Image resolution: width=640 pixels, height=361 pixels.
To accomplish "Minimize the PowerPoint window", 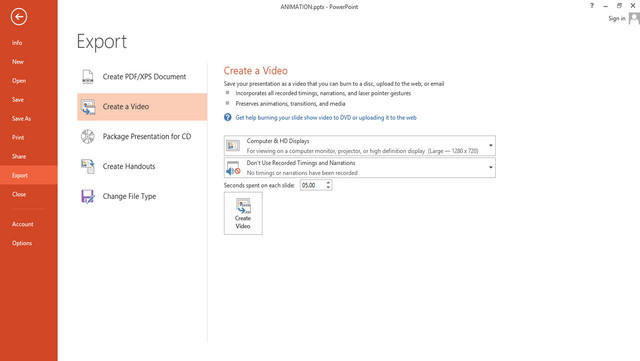I will click(x=605, y=6).
